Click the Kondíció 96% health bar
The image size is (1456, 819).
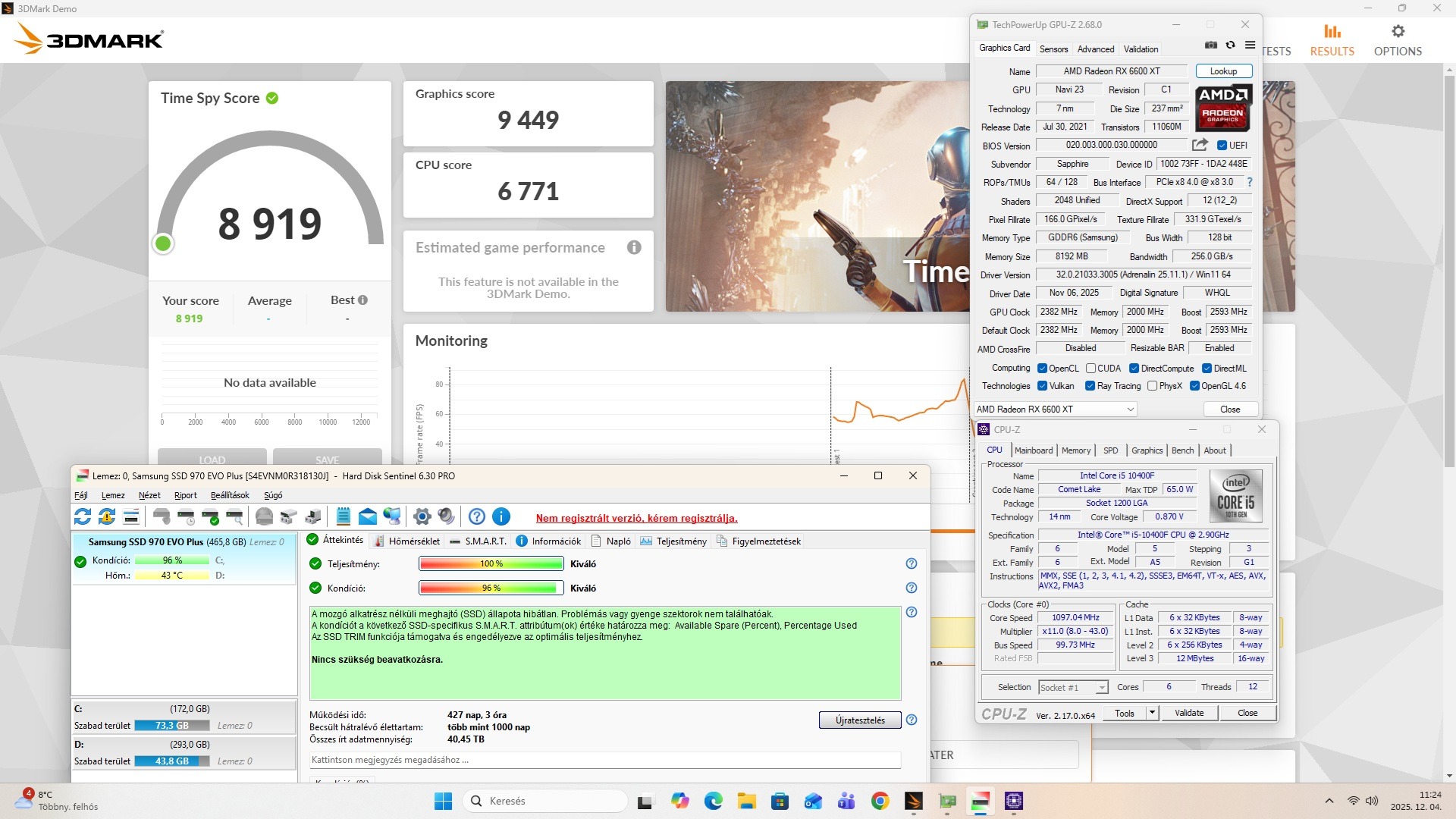[x=491, y=588]
